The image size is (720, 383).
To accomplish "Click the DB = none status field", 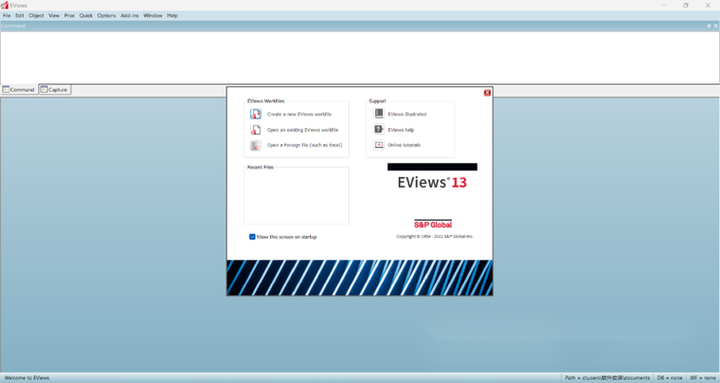I will pos(669,378).
